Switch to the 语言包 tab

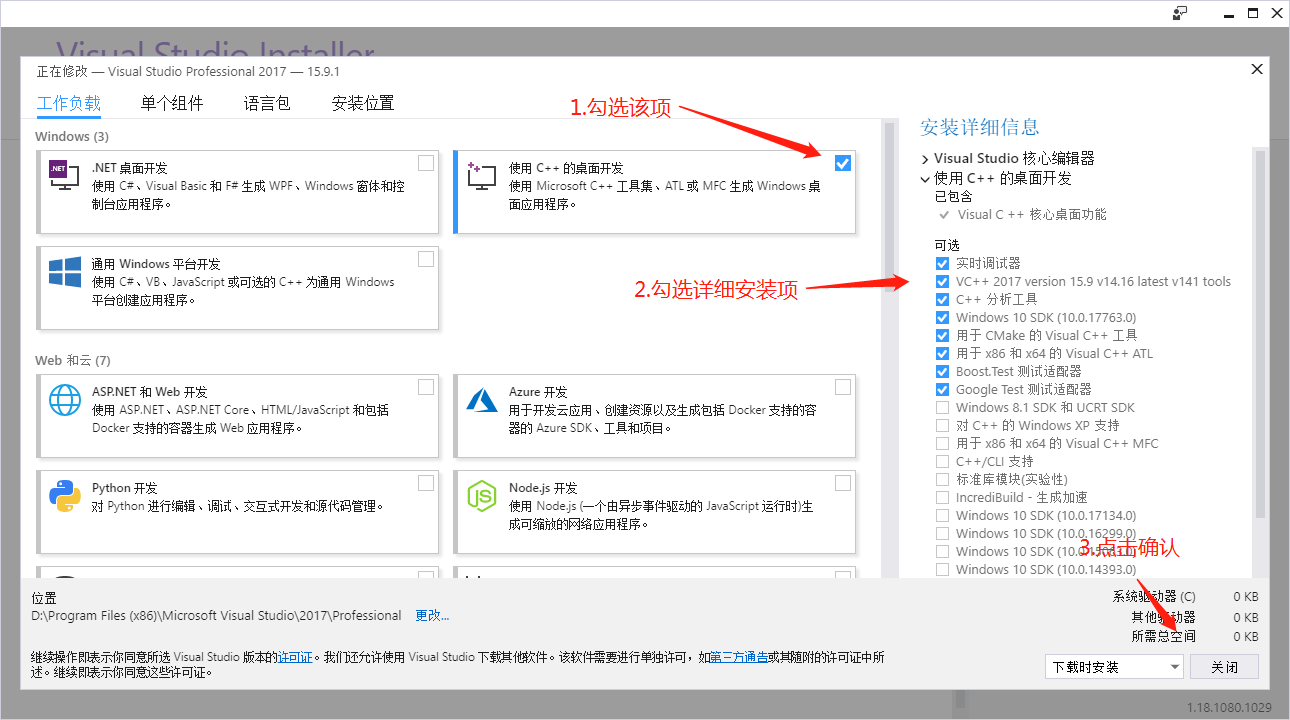tap(267, 103)
